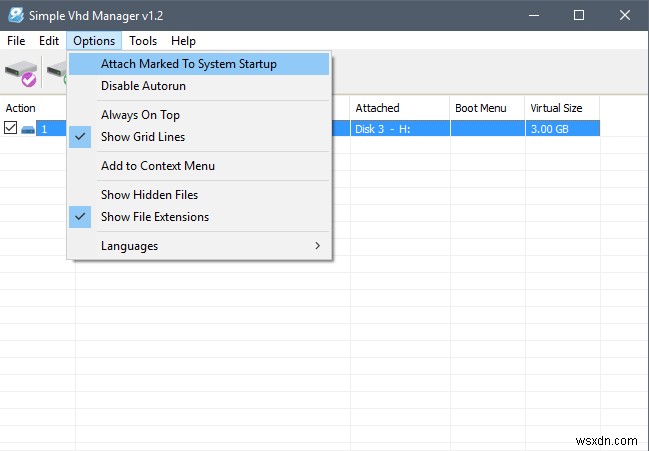Click the drive icon with purple checkmark
Viewport: 649px width, 451px height.
pyautogui.click(x=21, y=73)
